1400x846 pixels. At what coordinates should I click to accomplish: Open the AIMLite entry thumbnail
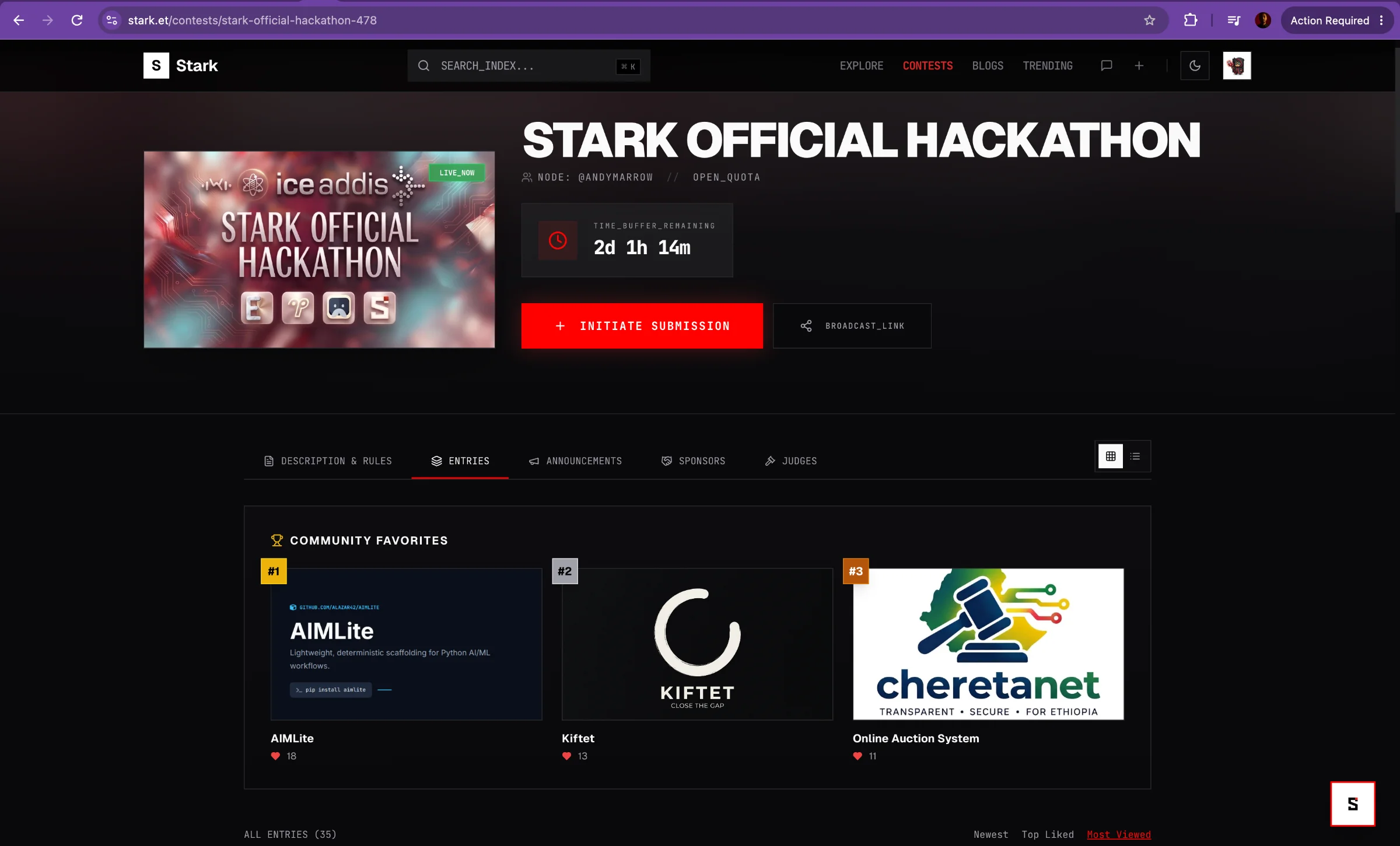click(x=406, y=644)
